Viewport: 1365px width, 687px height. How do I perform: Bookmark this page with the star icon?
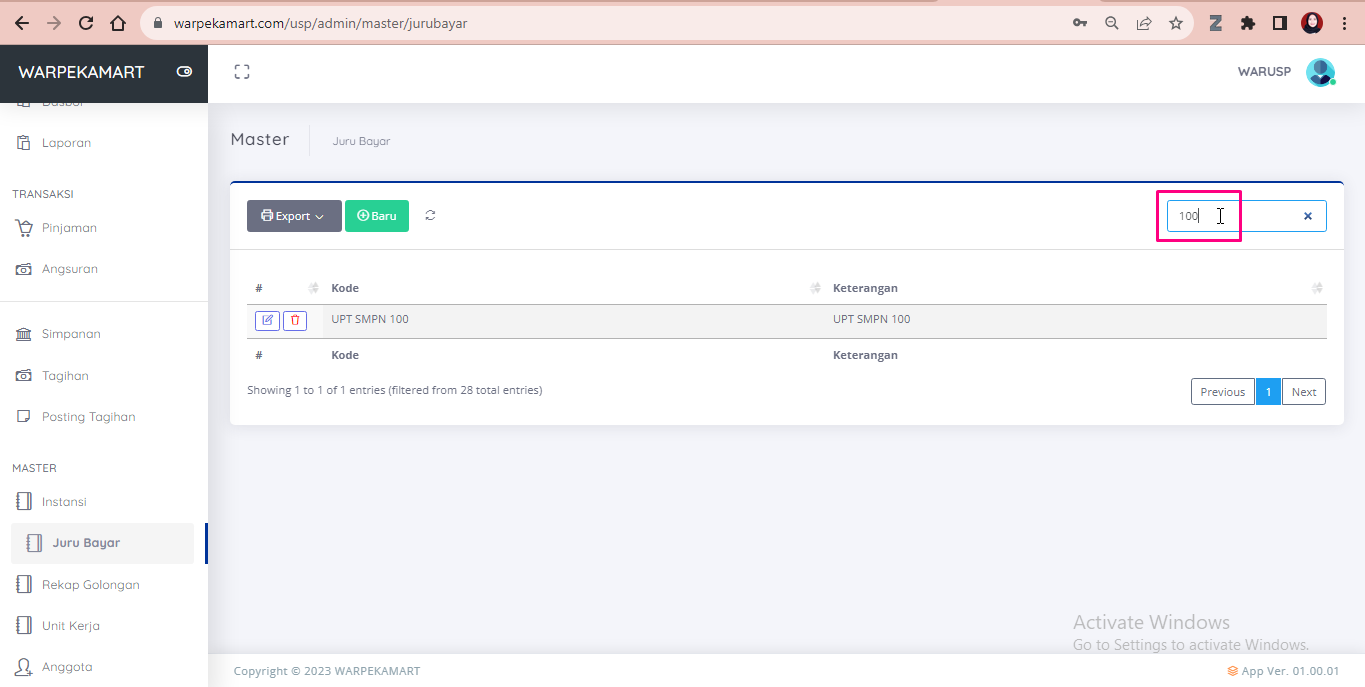coord(1176,23)
